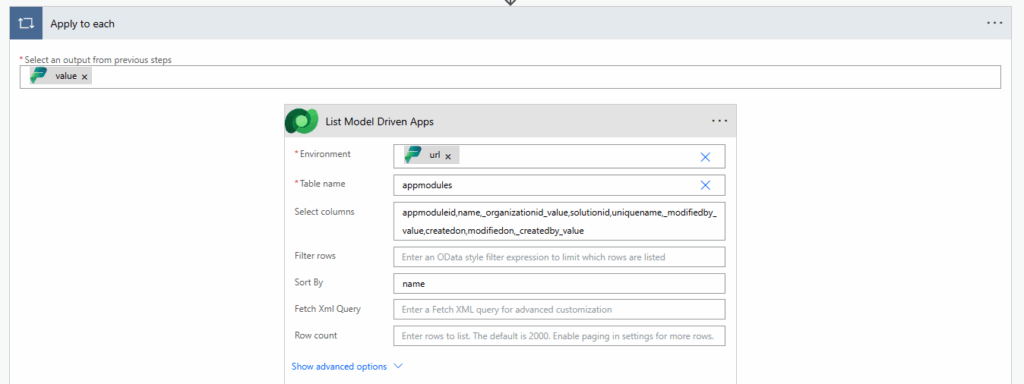Click the Table name appmodules field
Image resolution: width=1024 pixels, height=384 pixels.
(559, 185)
